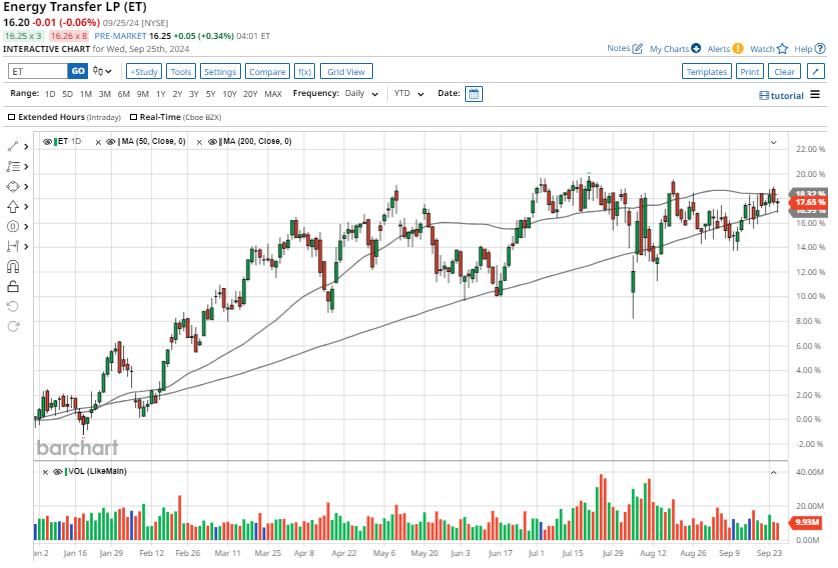Click the ET symbol input field
Image resolution: width=838 pixels, height=568 pixels.
coord(38,71)
